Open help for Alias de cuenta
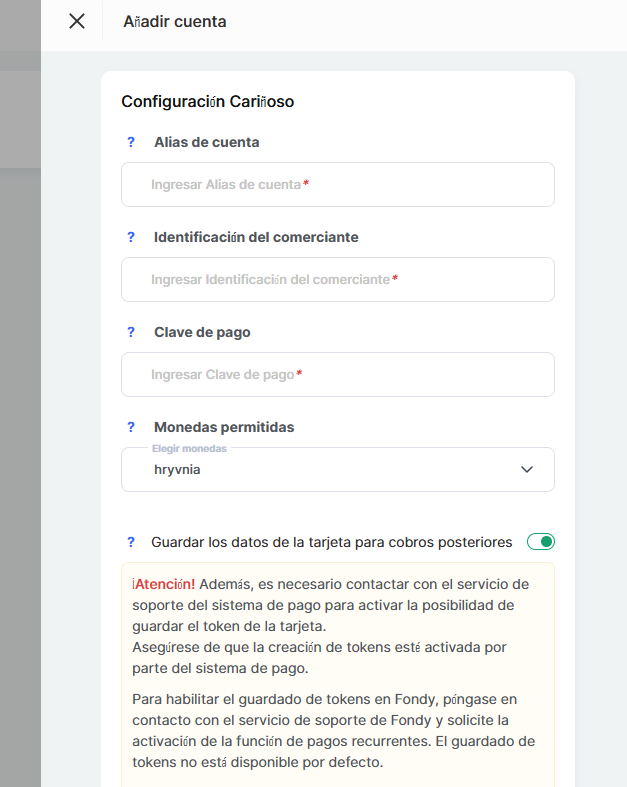Image resolution: width=627 pixels, height=787 pixels. [x=131, y=142]
